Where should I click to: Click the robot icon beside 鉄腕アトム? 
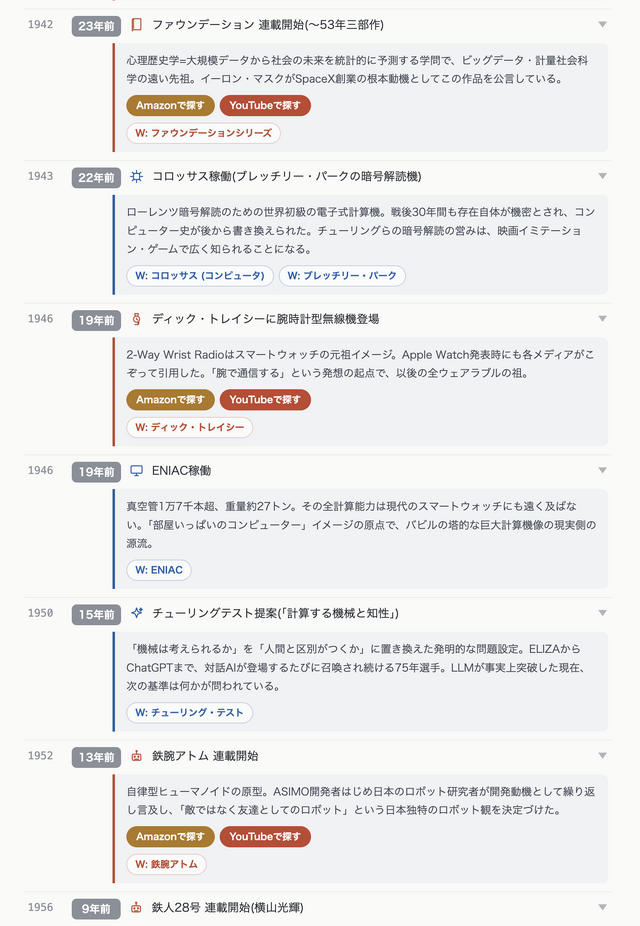coord(136,756)
